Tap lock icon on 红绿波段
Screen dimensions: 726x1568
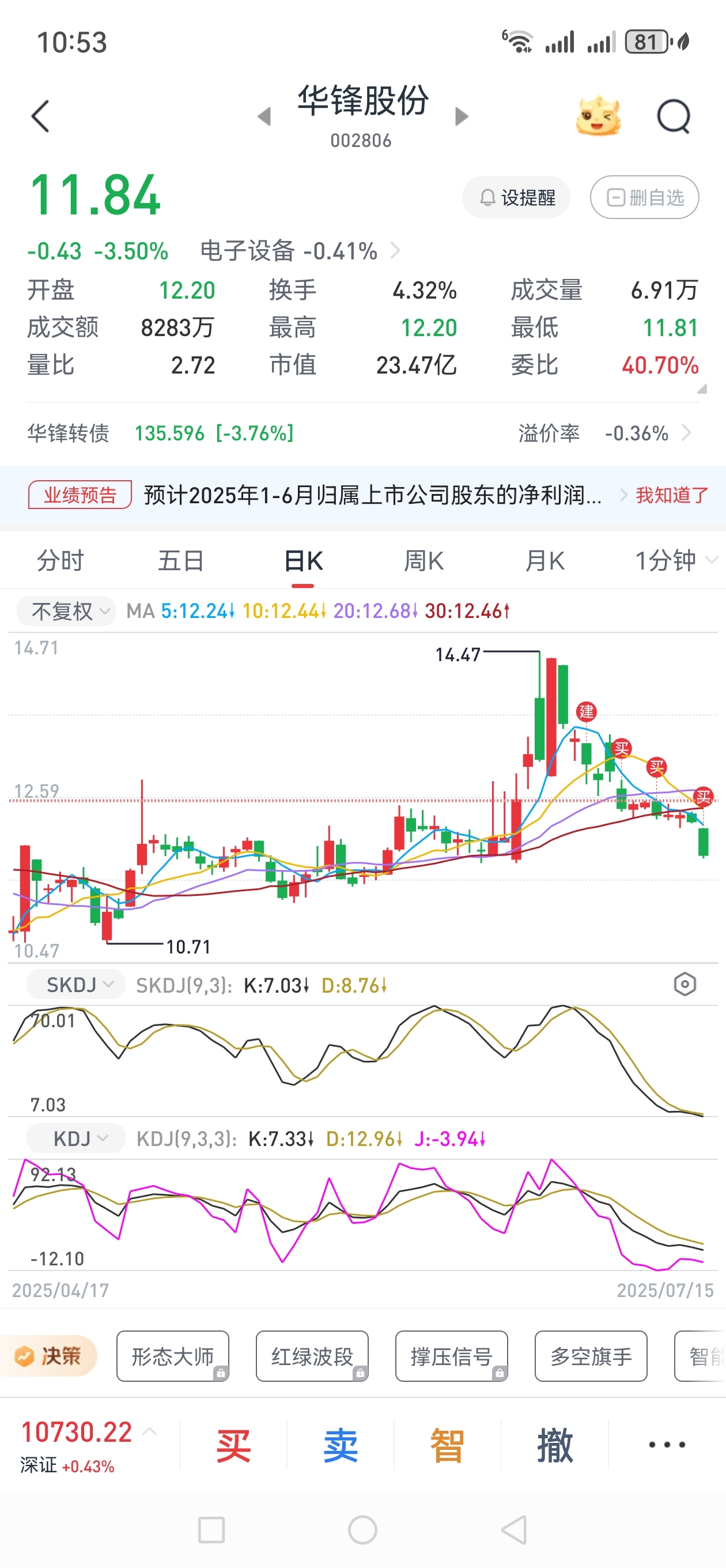point(360,1373)
